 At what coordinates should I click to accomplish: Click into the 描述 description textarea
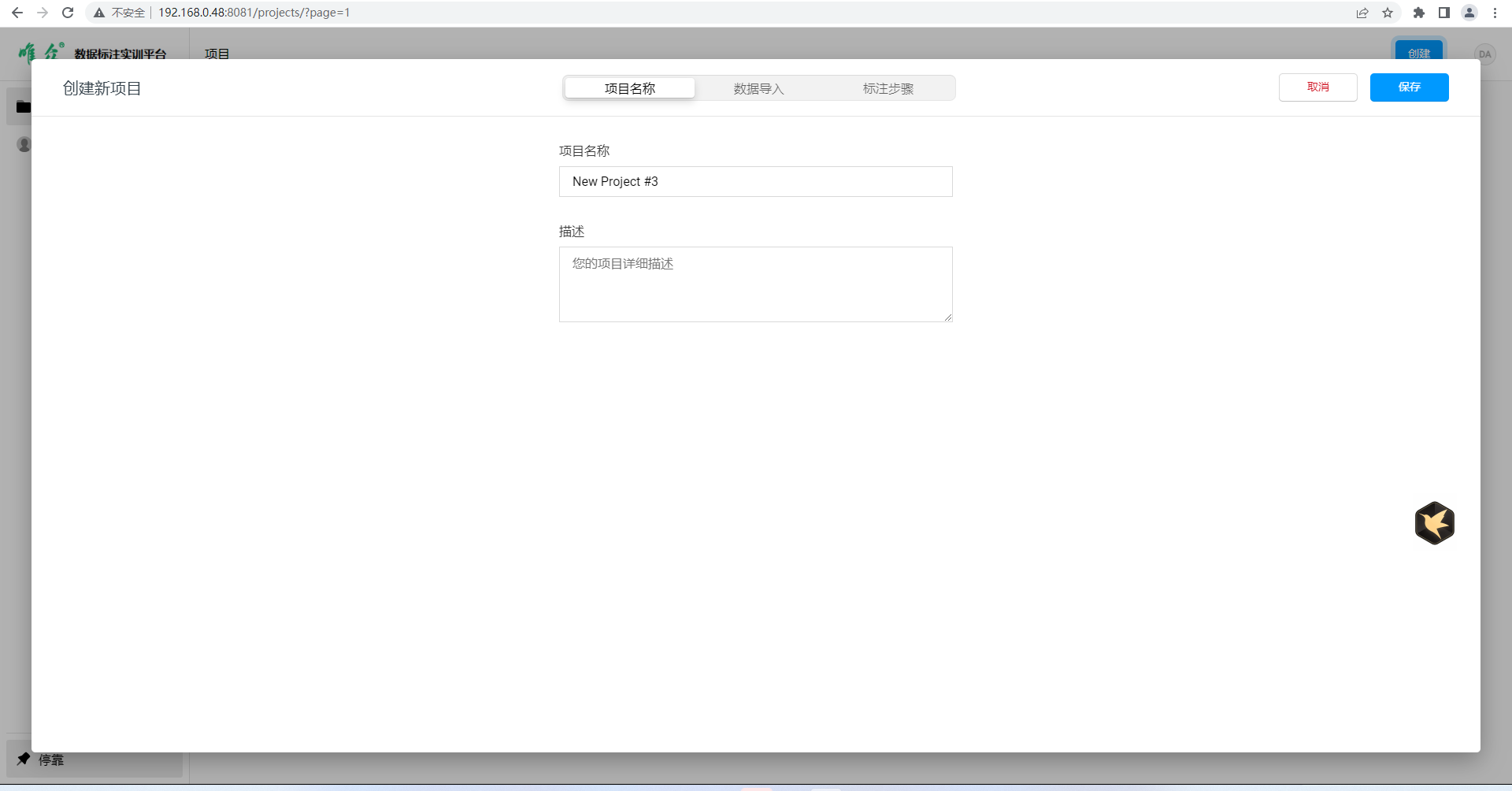(755, 284)
